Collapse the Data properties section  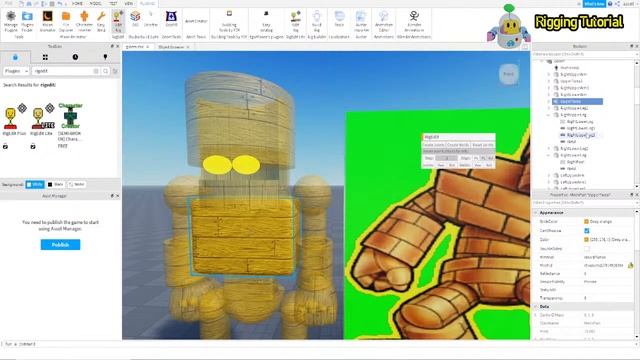coord(536,307)
